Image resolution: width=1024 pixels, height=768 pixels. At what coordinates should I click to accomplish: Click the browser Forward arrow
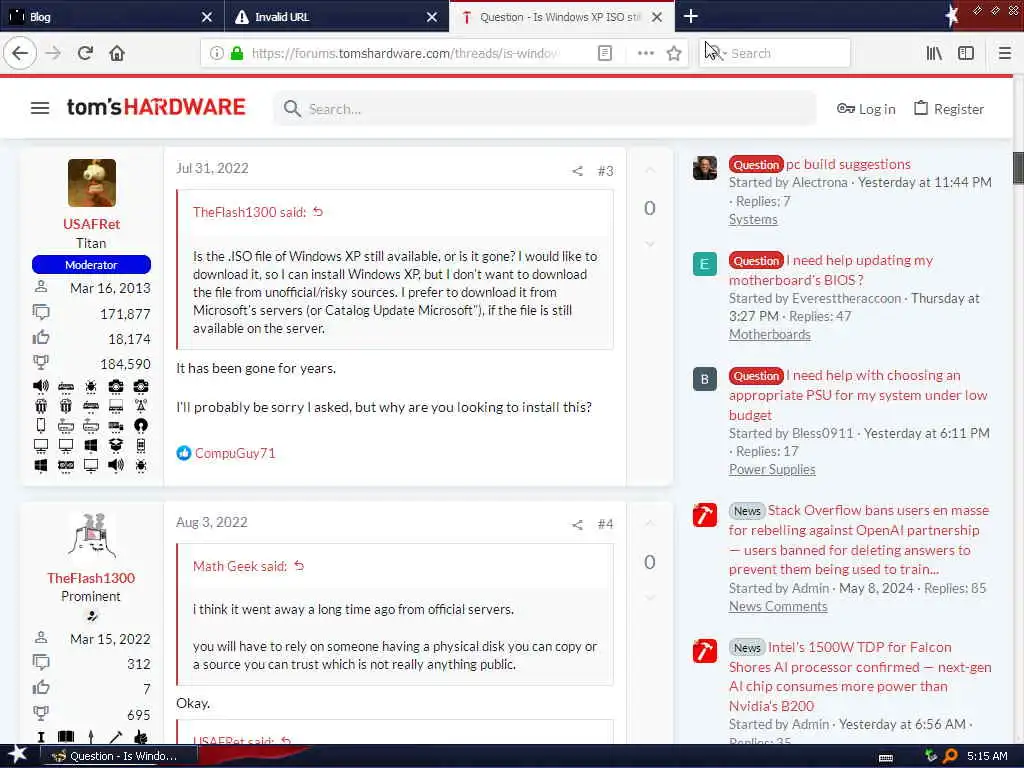53,53
